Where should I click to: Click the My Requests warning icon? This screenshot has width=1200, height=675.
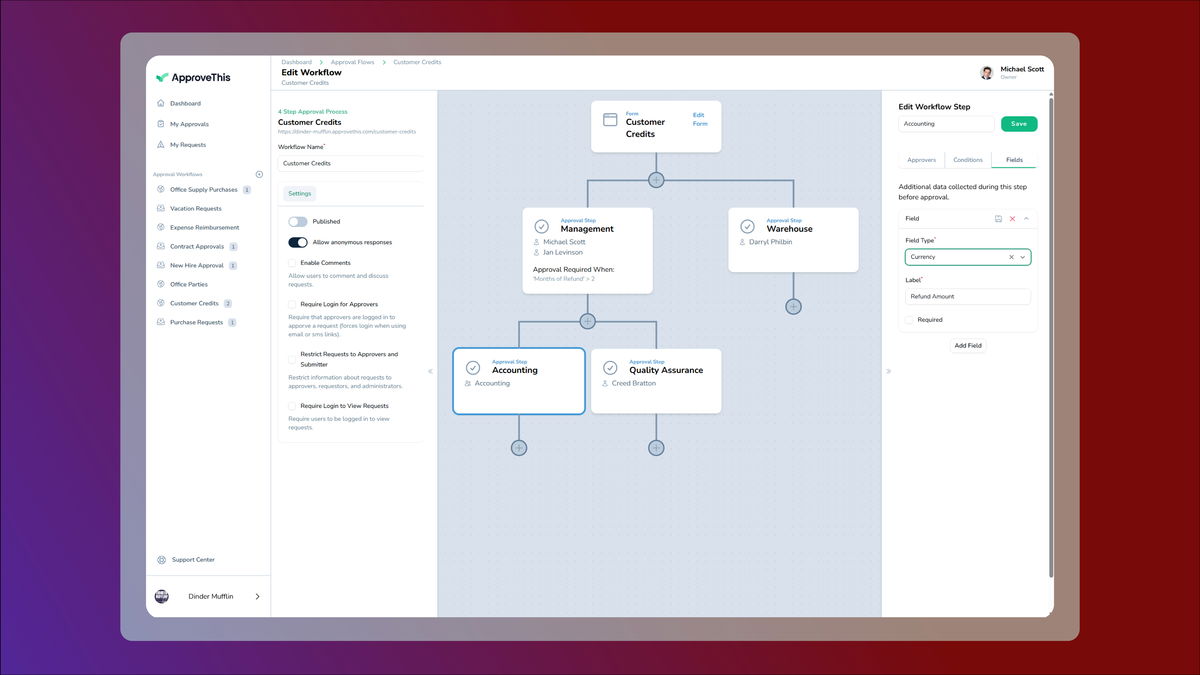(x=162, y=144)
